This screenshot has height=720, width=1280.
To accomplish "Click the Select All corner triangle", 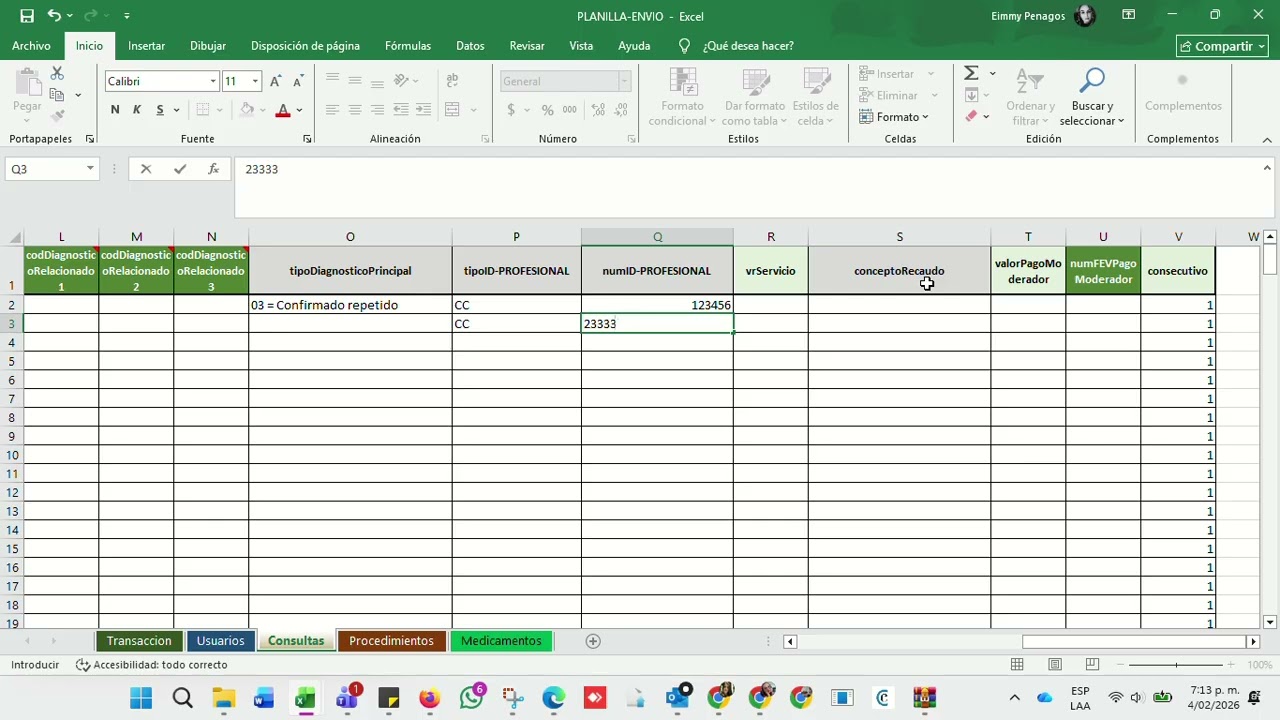I will pyautogui.click(x=15, y=238).
